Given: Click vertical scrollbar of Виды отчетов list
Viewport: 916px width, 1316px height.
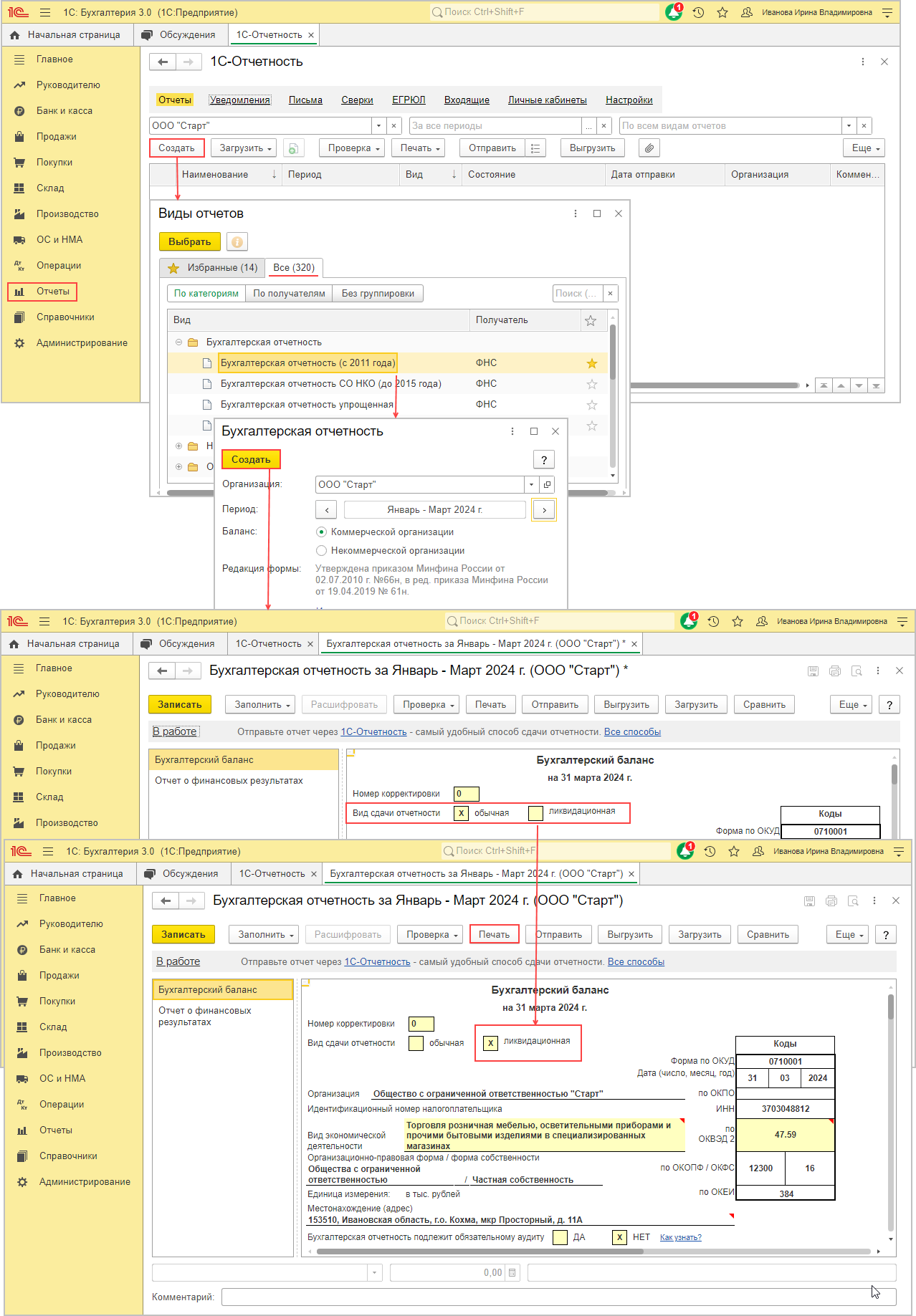Looking at the screenshot, I should [612, 351].
